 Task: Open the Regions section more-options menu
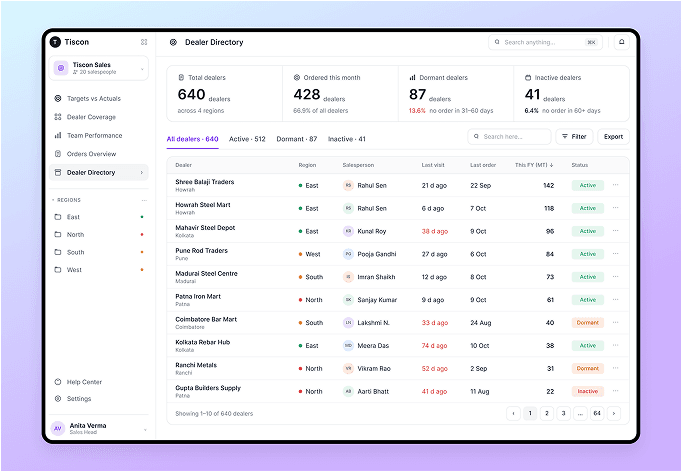tap(144, 200)
